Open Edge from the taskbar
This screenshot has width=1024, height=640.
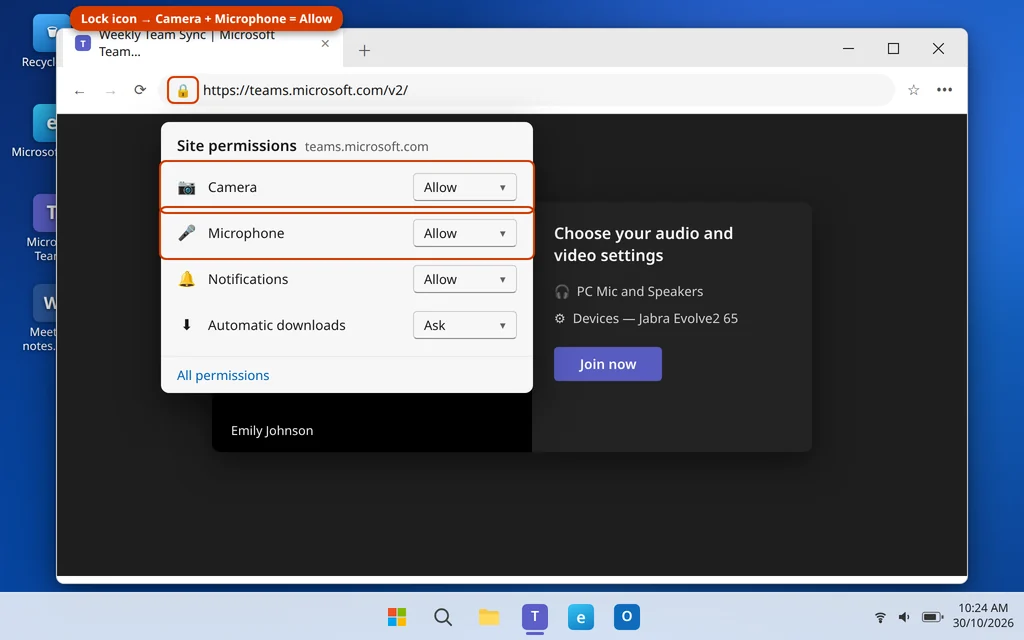581,616
